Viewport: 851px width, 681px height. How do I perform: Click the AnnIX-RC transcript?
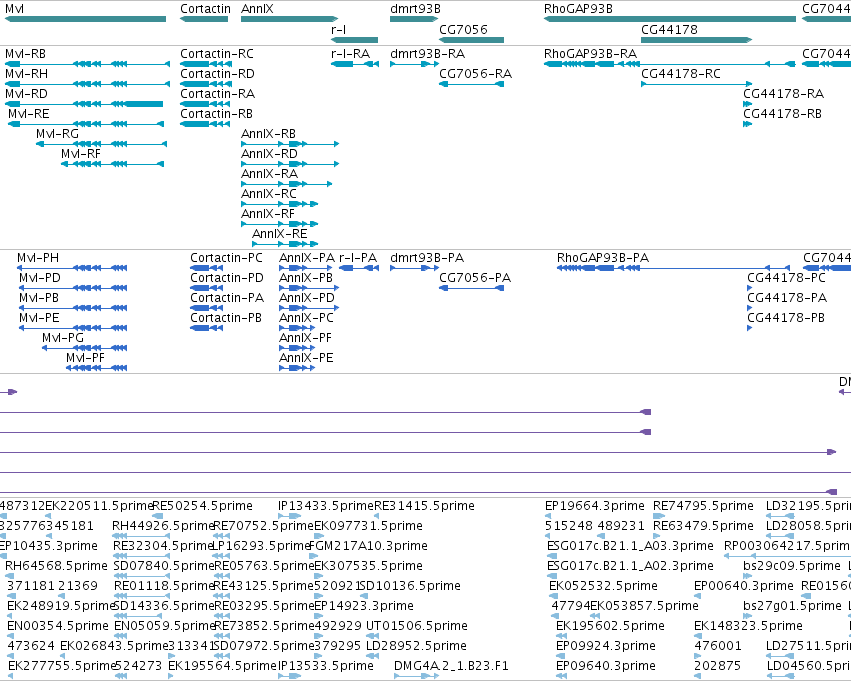pos(280,204)
